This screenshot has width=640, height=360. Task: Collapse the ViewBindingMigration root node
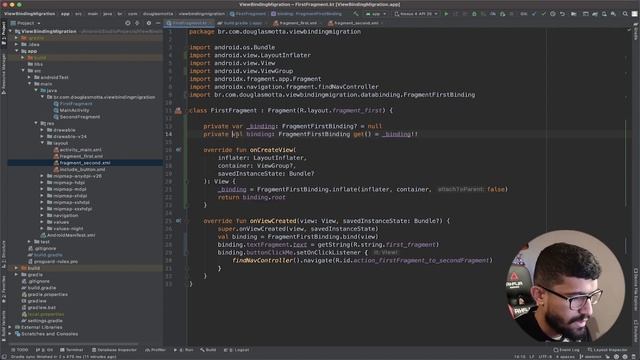[11, 31]
